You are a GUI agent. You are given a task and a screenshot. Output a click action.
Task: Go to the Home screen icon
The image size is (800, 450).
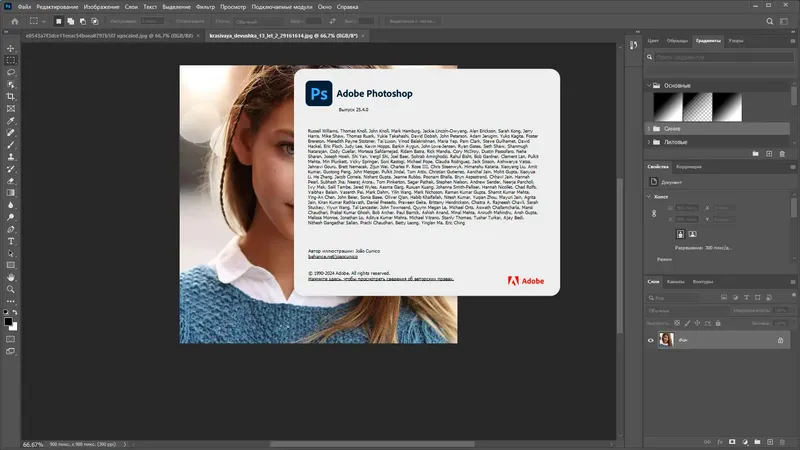pyautogui.click(x=15, y=21)
